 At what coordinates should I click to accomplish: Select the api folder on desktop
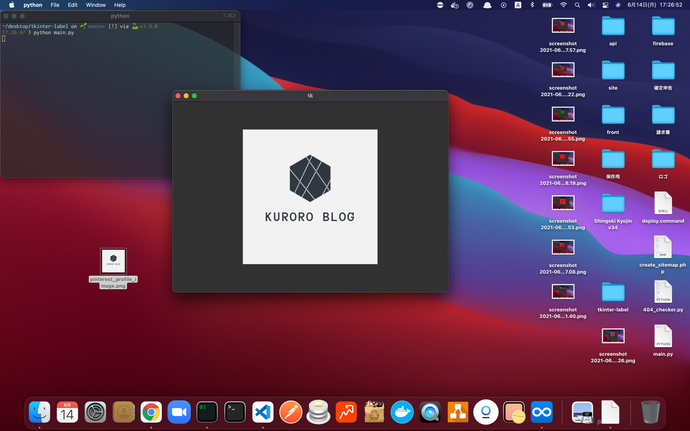click(613, 31)
